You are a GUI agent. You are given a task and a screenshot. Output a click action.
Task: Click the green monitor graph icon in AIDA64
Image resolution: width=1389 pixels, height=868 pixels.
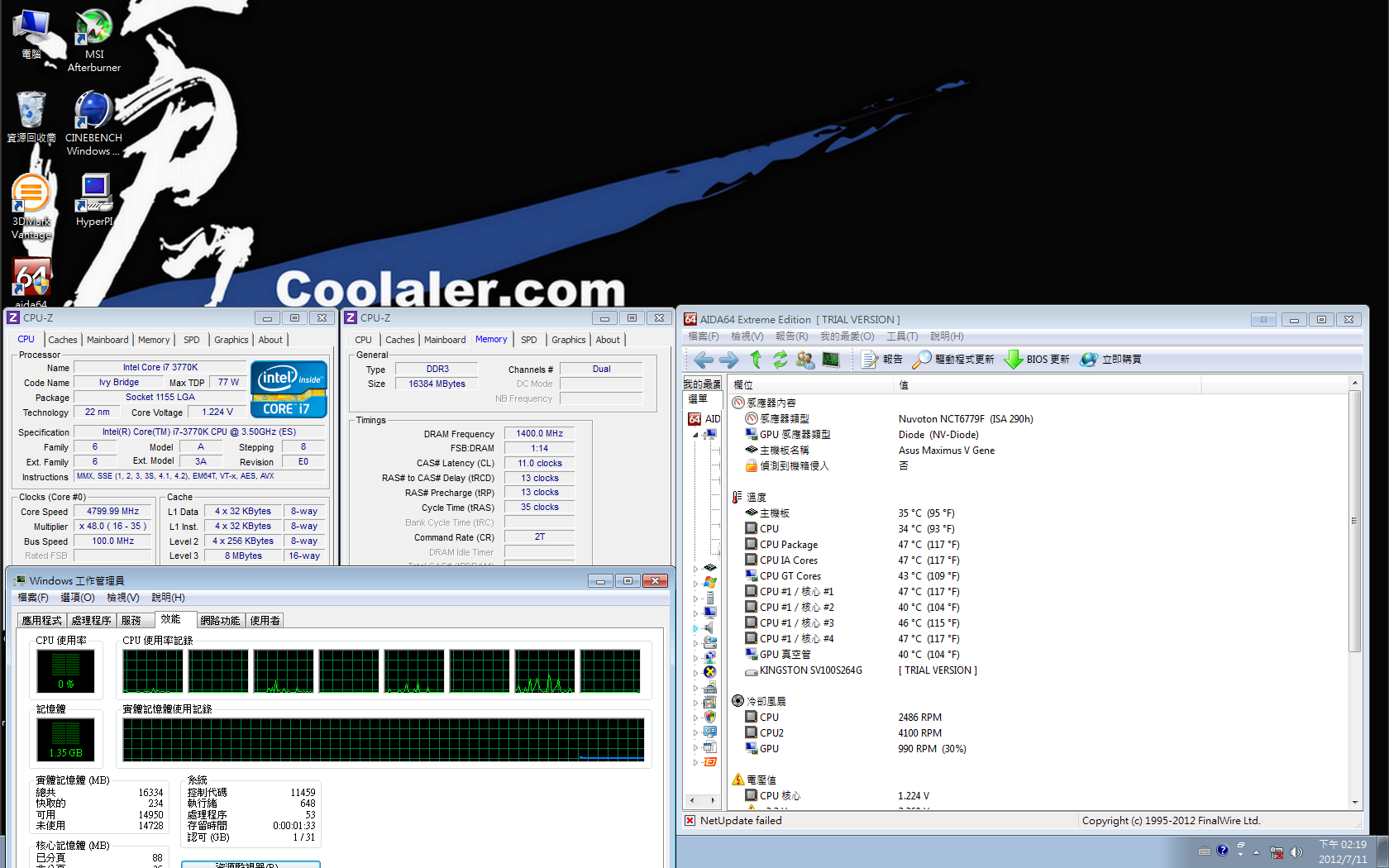pyautogui.click(x=831, y=360)
